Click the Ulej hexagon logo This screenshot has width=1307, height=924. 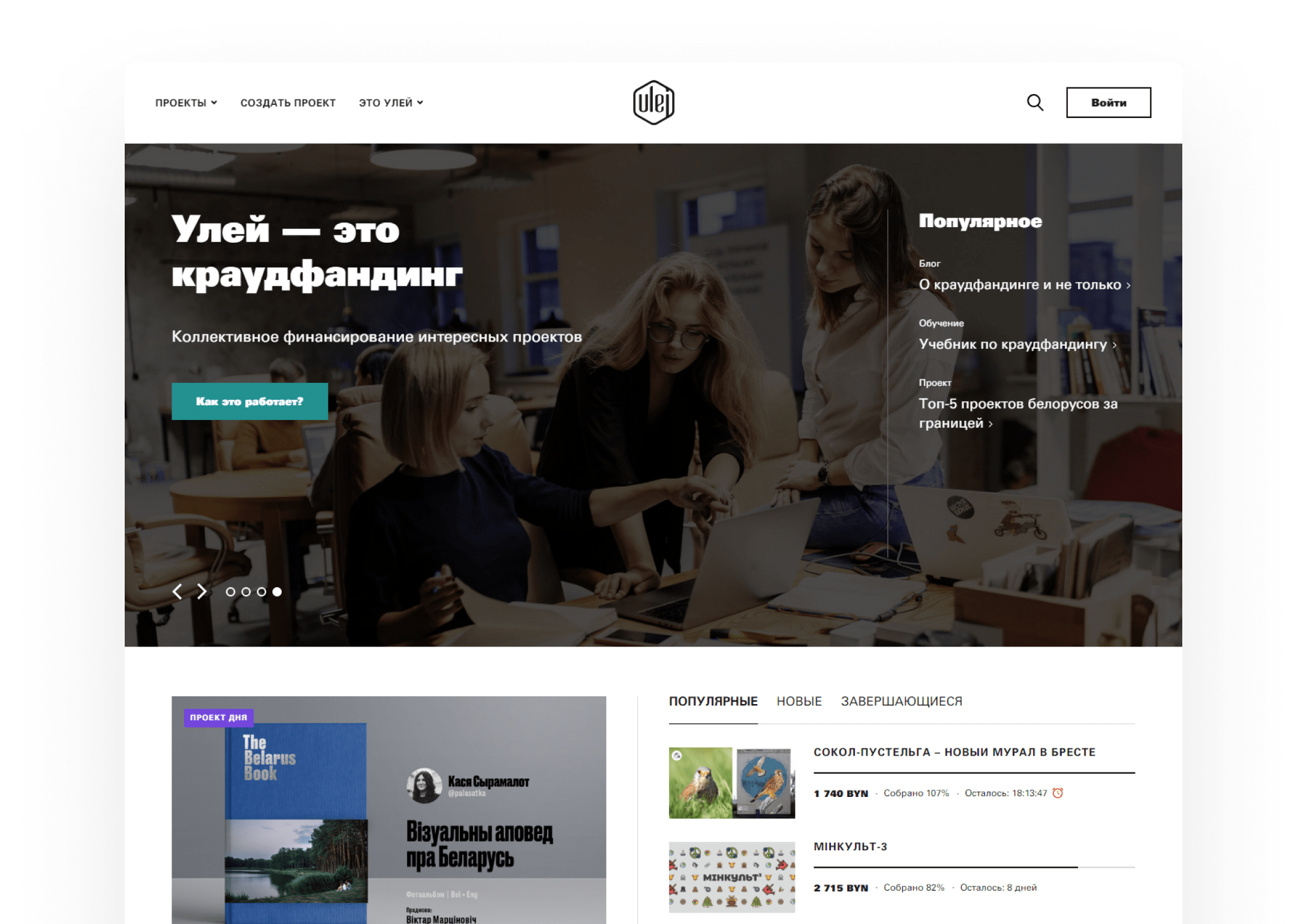[x=653, y=102]
